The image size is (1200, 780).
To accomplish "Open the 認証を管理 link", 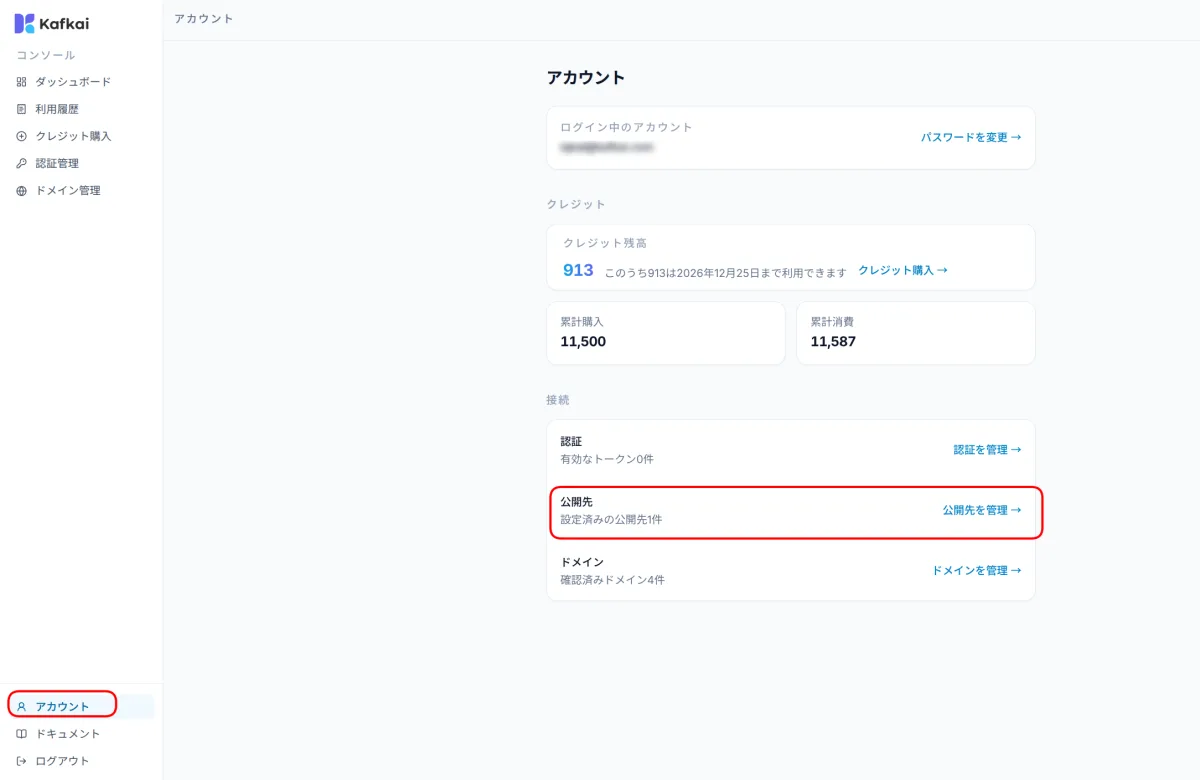I will tap(987, 450).
